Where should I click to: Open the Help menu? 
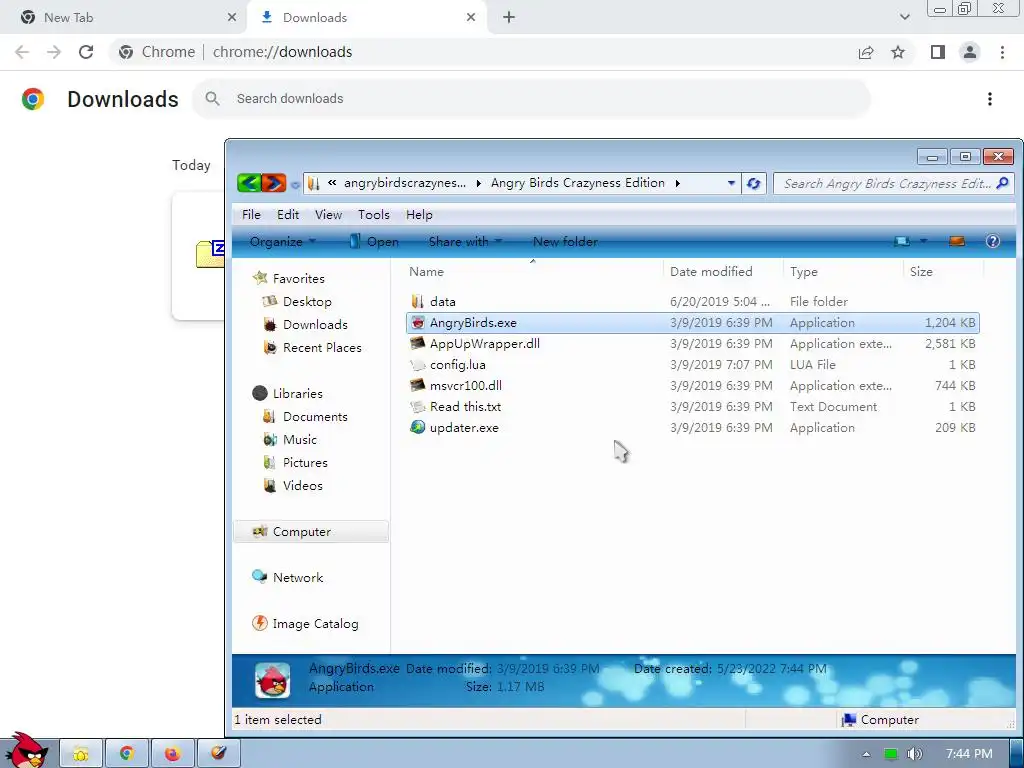[419, 215]
